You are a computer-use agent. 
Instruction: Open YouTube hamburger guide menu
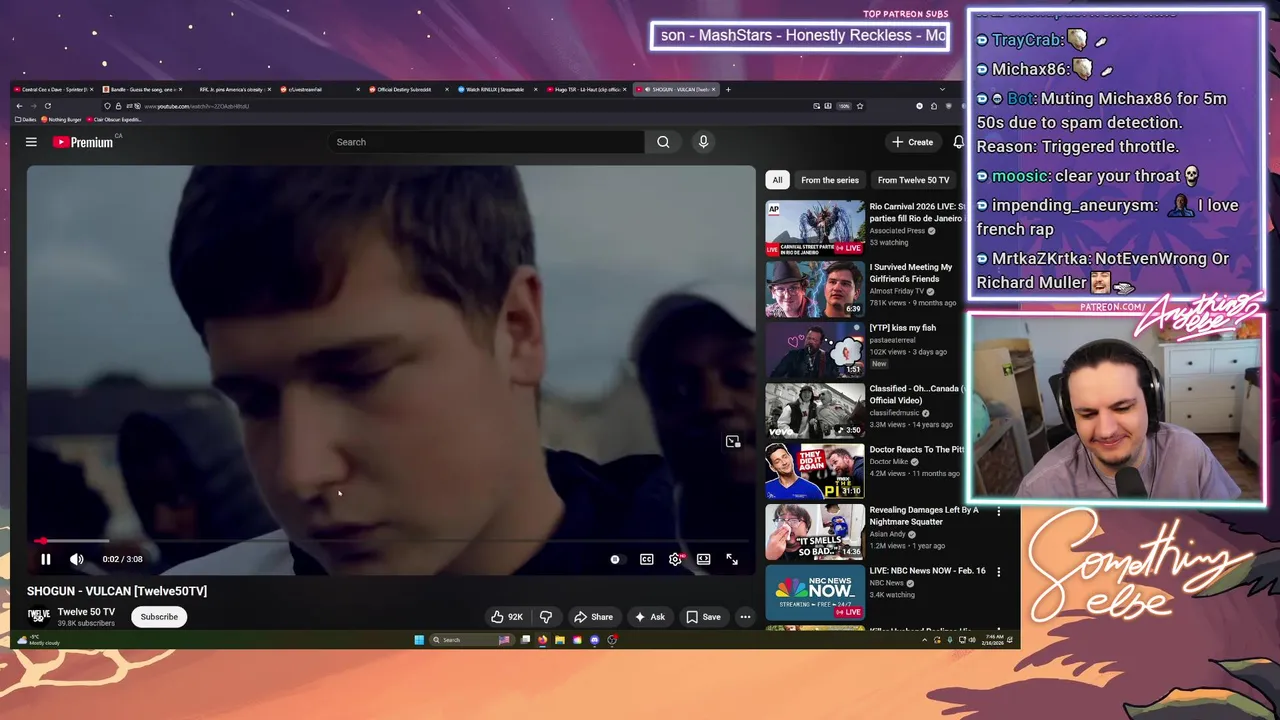[x=31, y=142]
